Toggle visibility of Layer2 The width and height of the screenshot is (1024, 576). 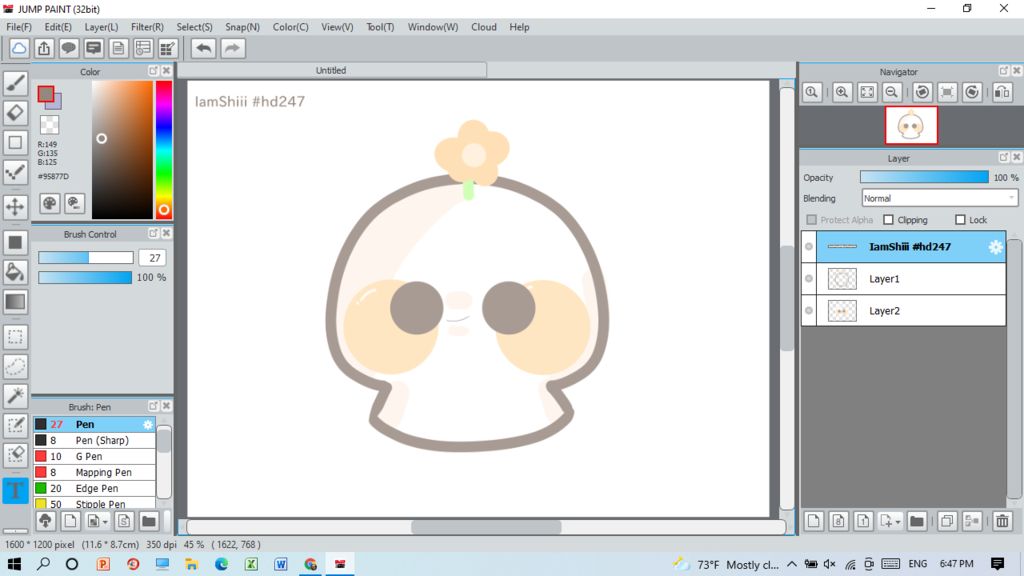pos(809,311)
